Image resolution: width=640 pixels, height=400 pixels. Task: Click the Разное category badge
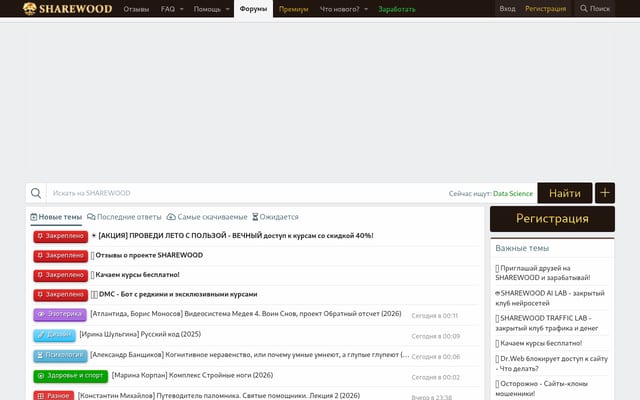point(53,396)
